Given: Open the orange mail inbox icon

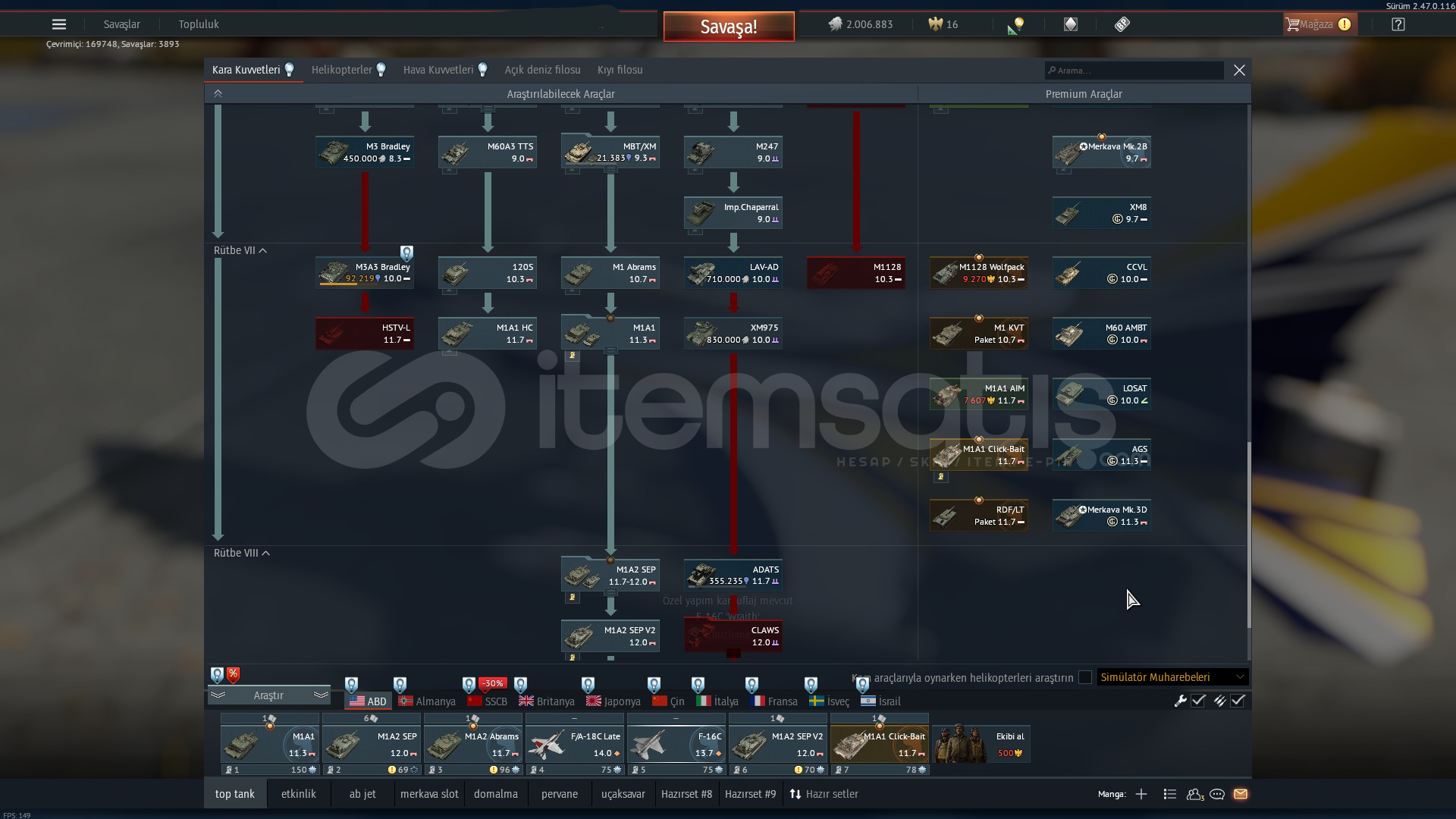Looking at the screenshot, I should pyautogui.click(x=1241, y=794).
